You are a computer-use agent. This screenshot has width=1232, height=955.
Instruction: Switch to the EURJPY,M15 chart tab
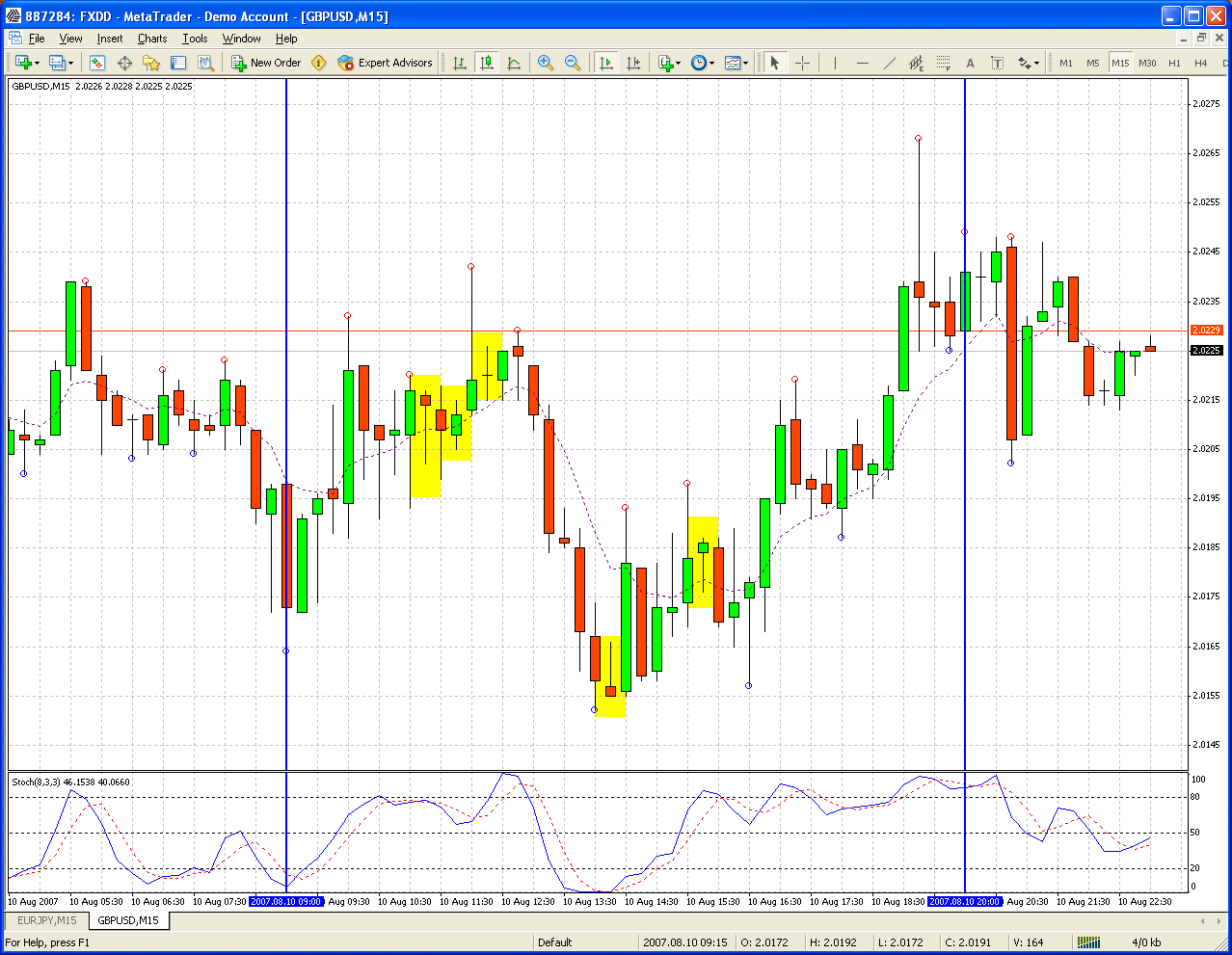46,920
